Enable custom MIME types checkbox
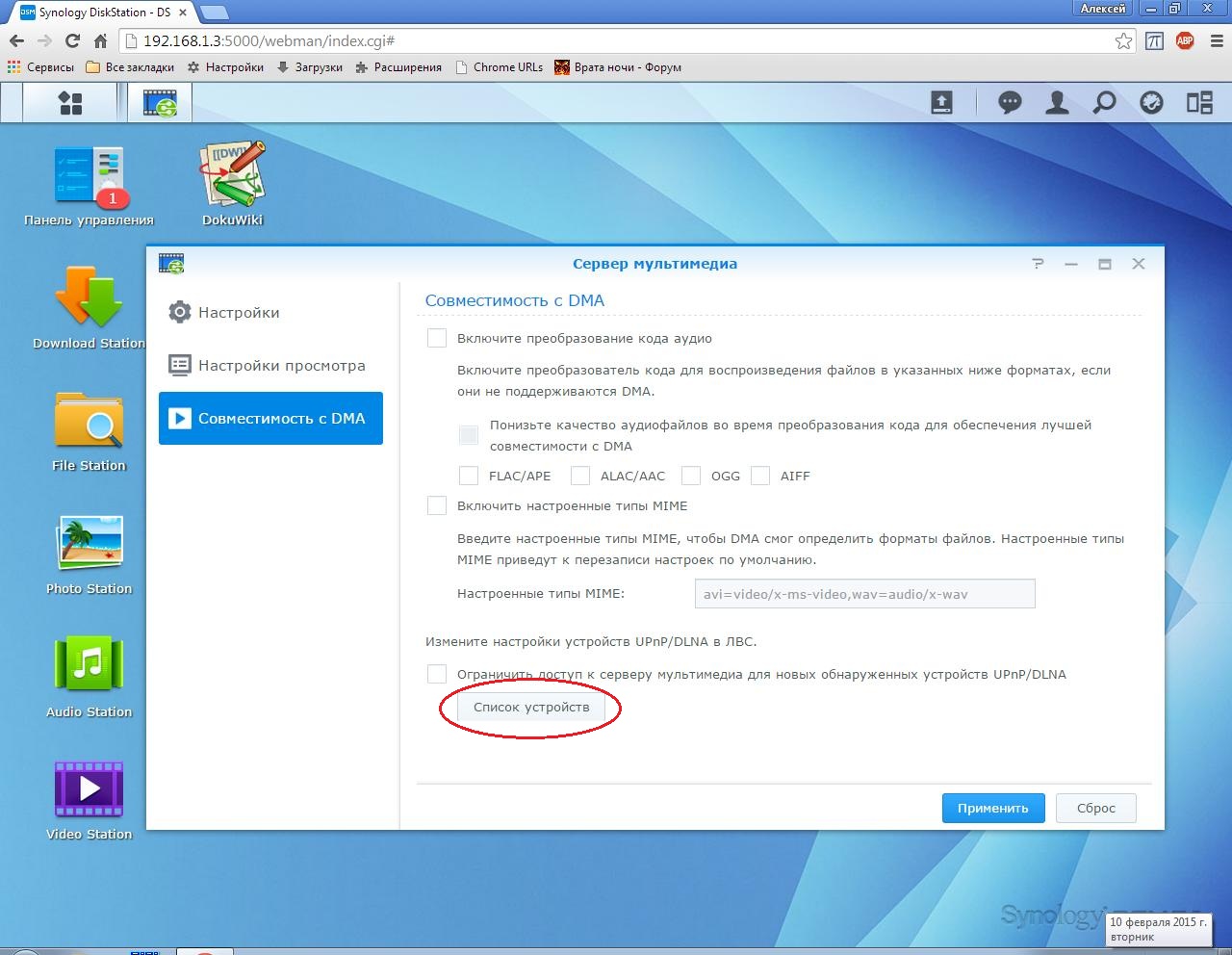1232x955 pixels. pyautogui.click(x=437, y=505)
